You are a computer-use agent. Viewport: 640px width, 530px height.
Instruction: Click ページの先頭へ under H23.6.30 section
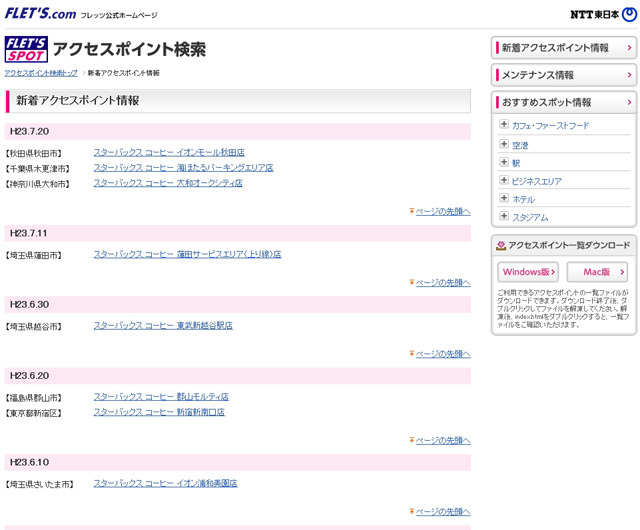[x=443, y=354]
